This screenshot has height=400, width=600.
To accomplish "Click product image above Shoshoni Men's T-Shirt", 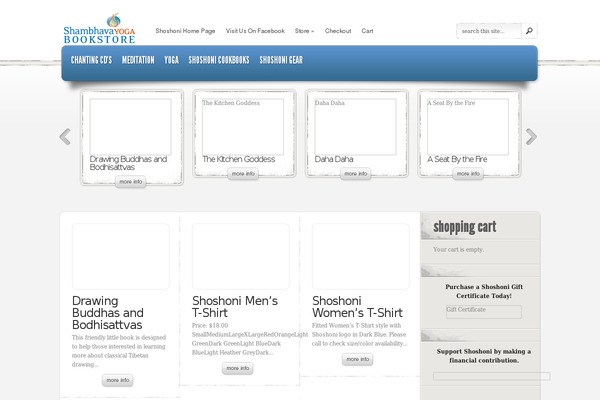I will point(241,256).
